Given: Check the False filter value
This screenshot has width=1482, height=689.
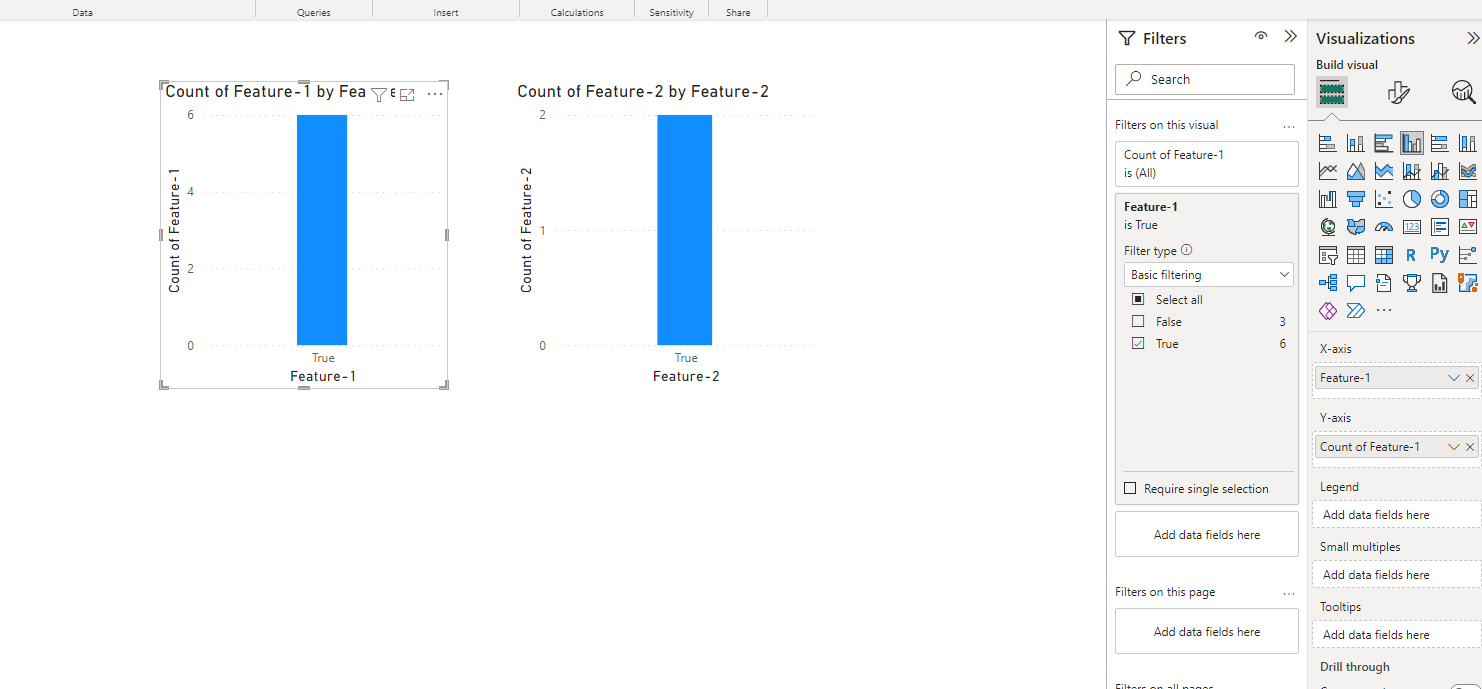Looking at the screenshot, I should [1138, 321].
